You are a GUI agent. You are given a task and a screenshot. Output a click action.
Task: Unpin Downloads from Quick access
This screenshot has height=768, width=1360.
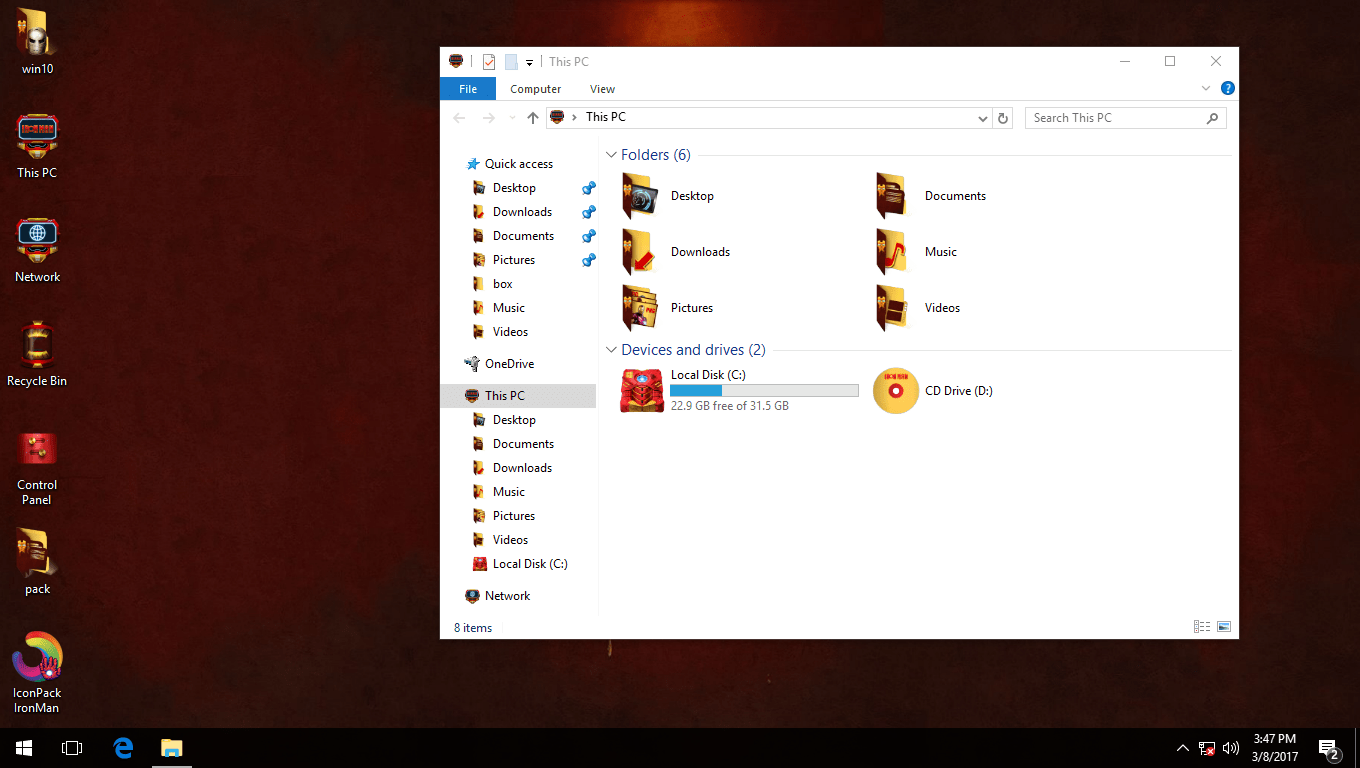point(588,211)
